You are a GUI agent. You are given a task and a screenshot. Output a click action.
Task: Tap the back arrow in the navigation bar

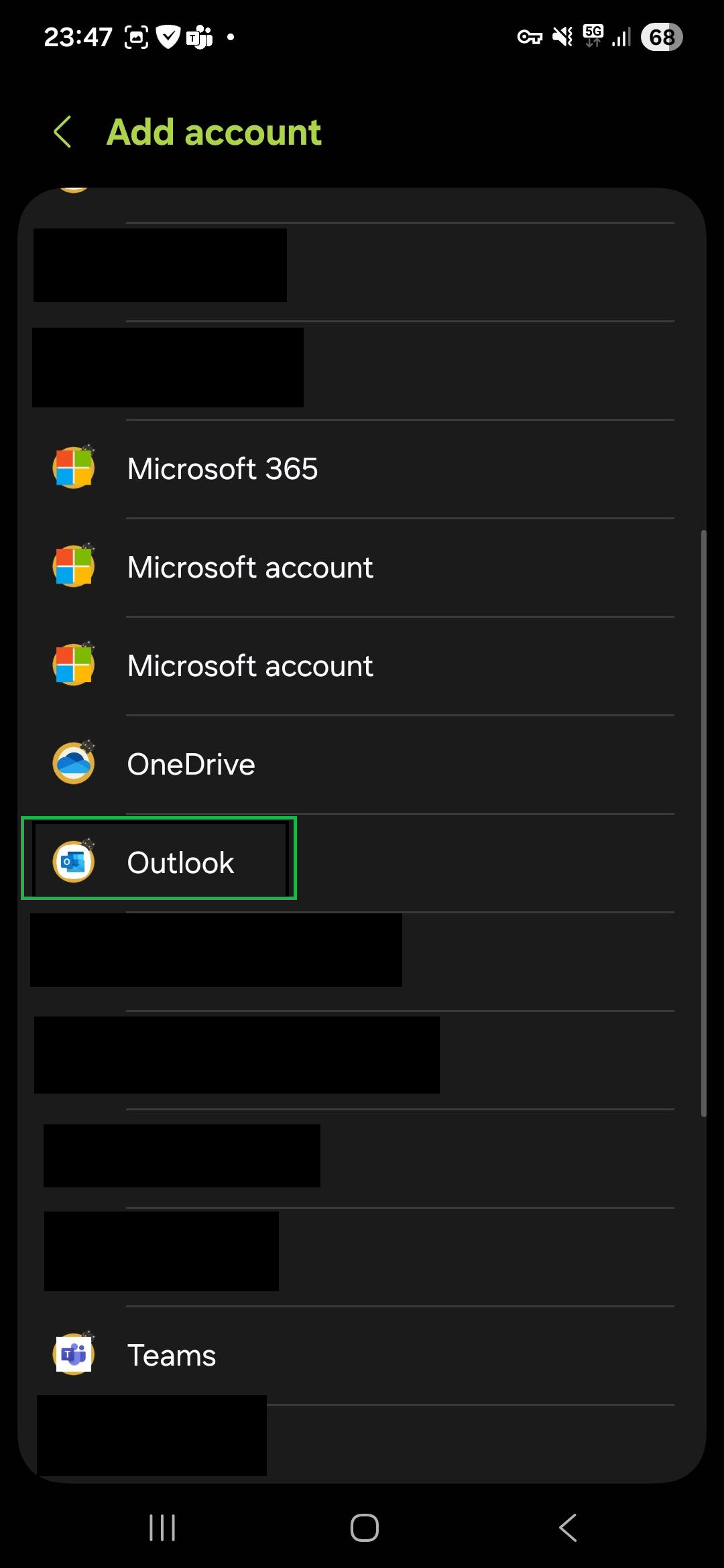click(568, 1528)
